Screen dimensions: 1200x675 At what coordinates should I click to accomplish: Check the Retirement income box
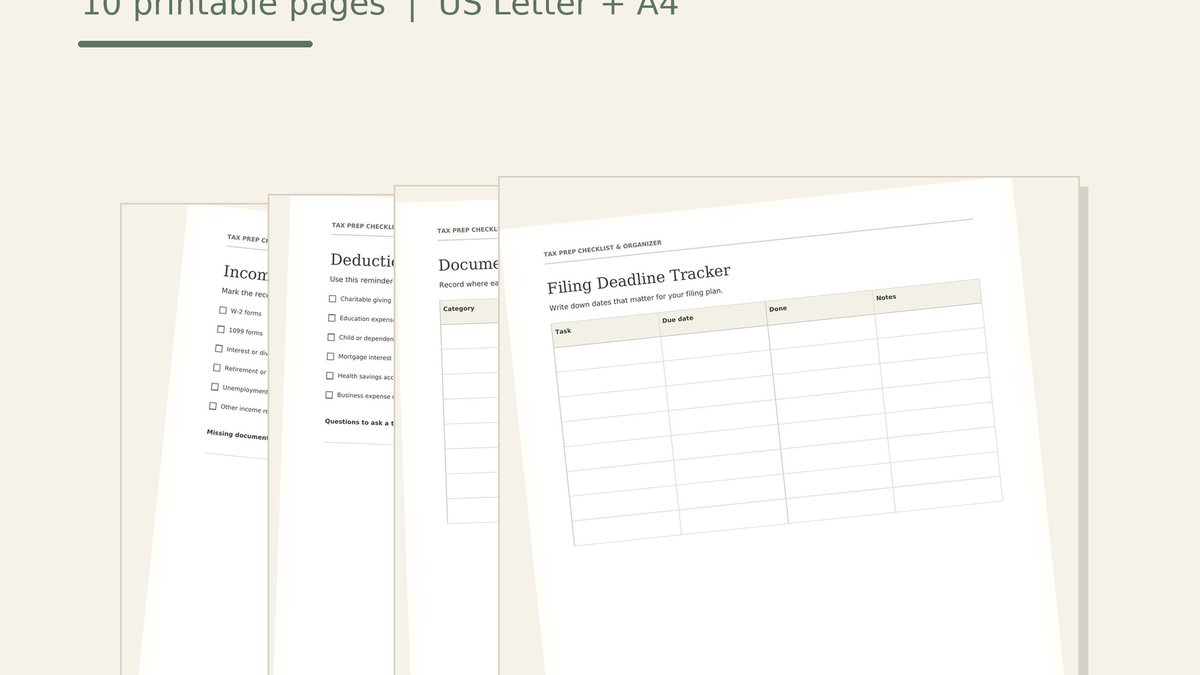(217, 367)
